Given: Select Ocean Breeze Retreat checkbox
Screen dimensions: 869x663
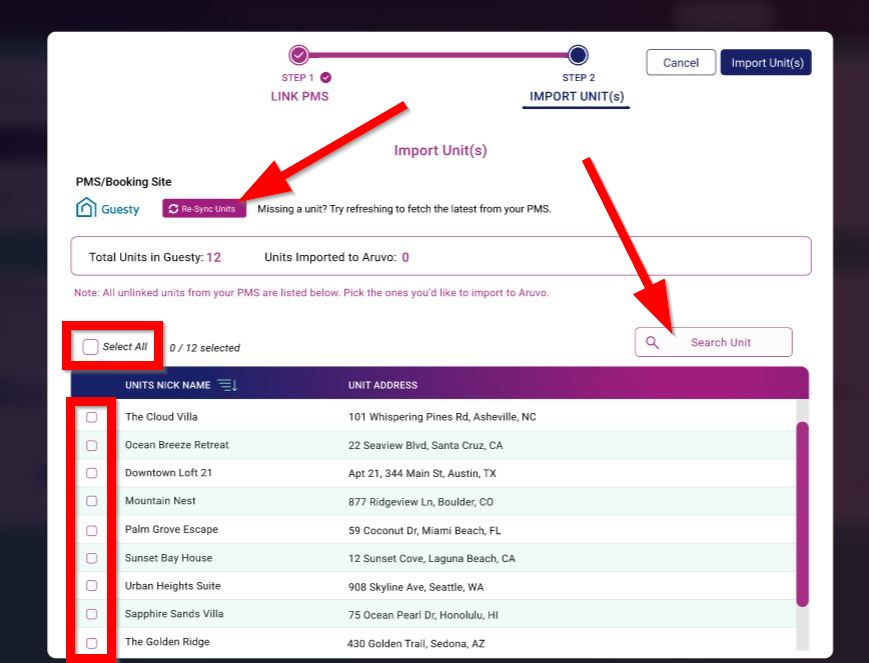Looking at the screenshot, I should click(x=91, y=445).
